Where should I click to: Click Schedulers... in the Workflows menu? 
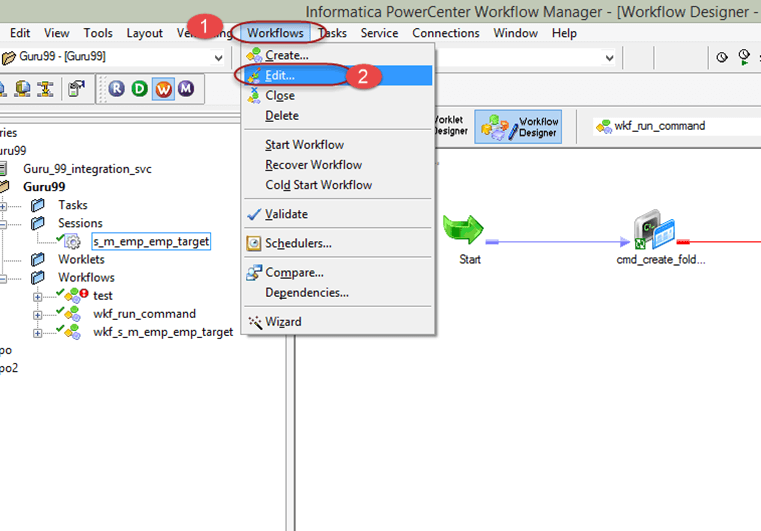(x=298, y=243)
